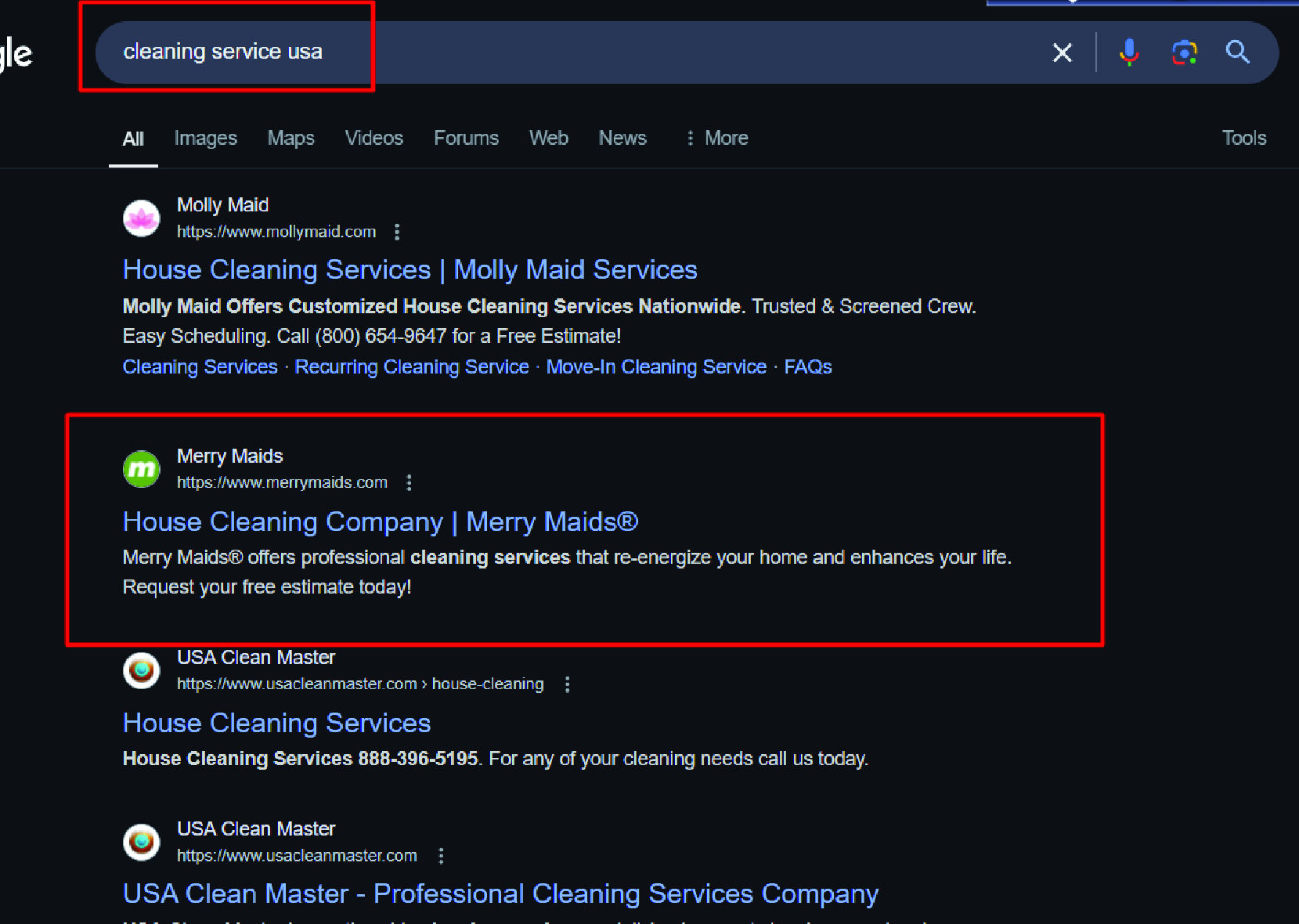
Task: Open the Merry Maids House Cleaning Company result
Action: pyautogui.click(x=380, y=522)
